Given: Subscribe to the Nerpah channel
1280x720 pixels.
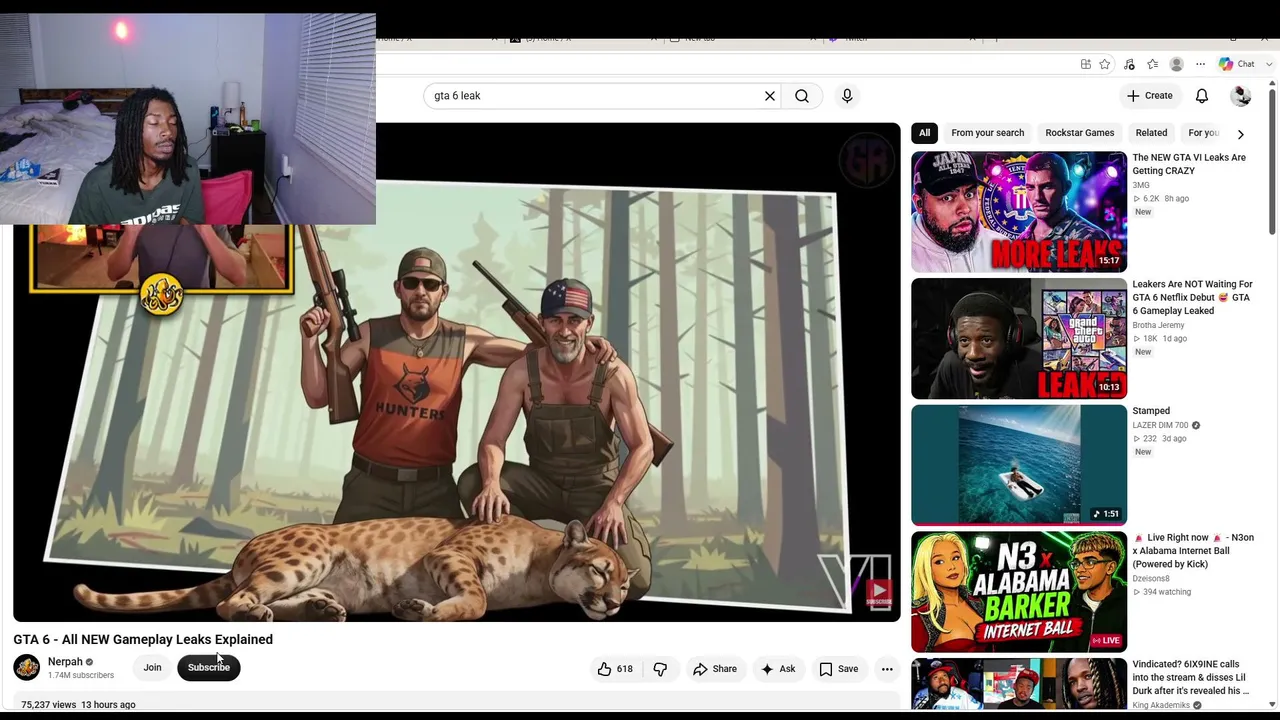Looking at the screenshot, I should click(x=209, y=668).
